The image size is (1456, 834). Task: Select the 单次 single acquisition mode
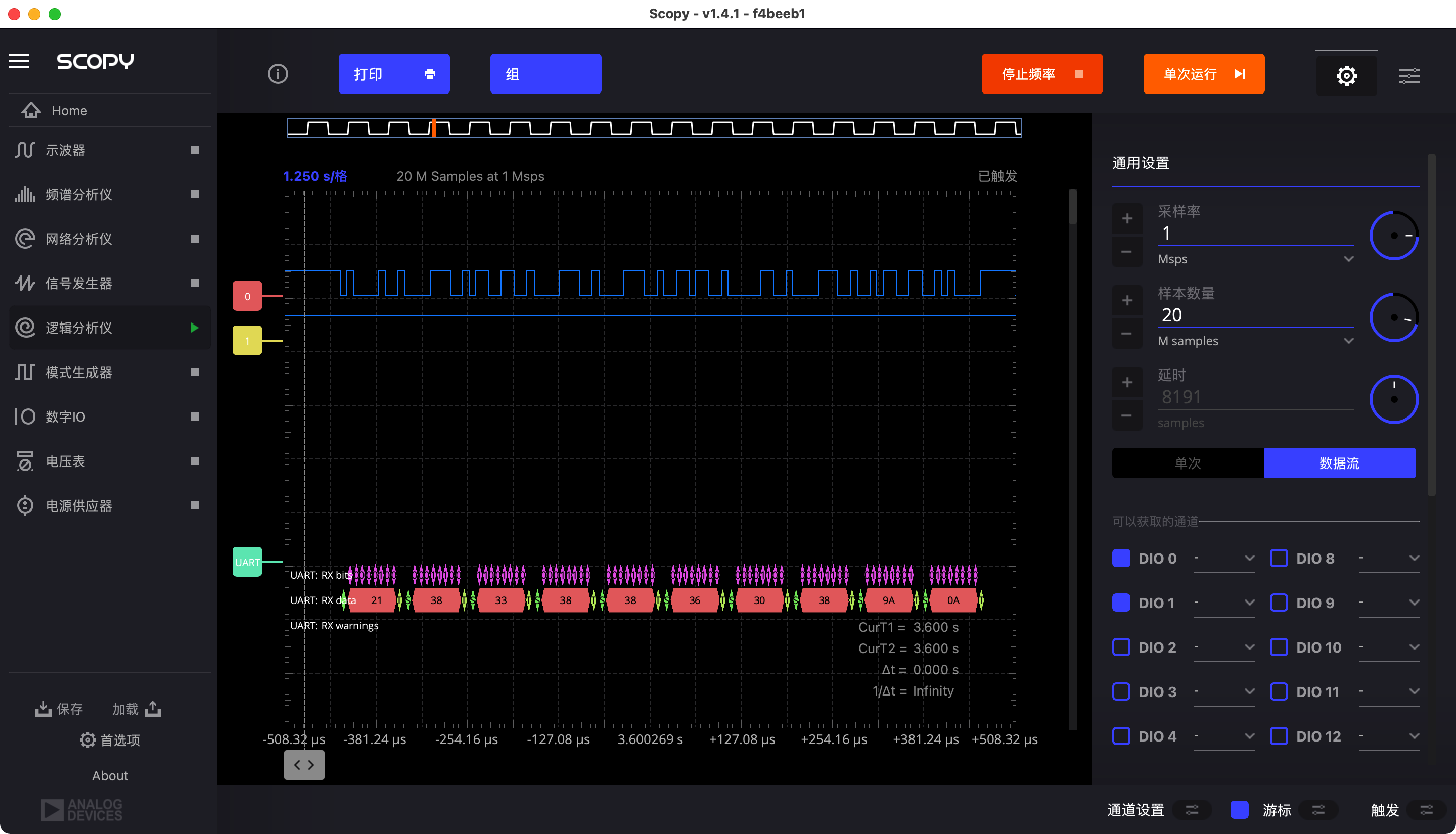click(1188, 463)
